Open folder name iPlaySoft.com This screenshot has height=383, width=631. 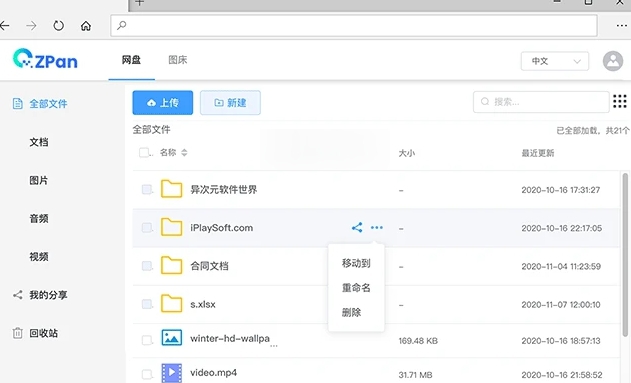pyautogui.click(x=222, y=228)
